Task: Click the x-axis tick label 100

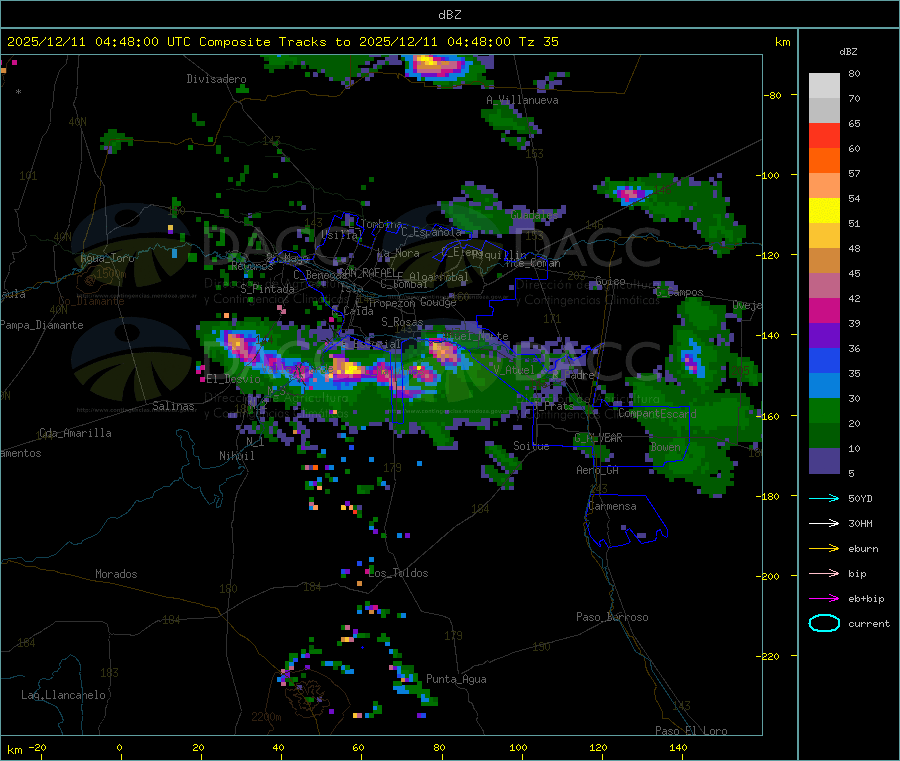Action: [518, 747]
